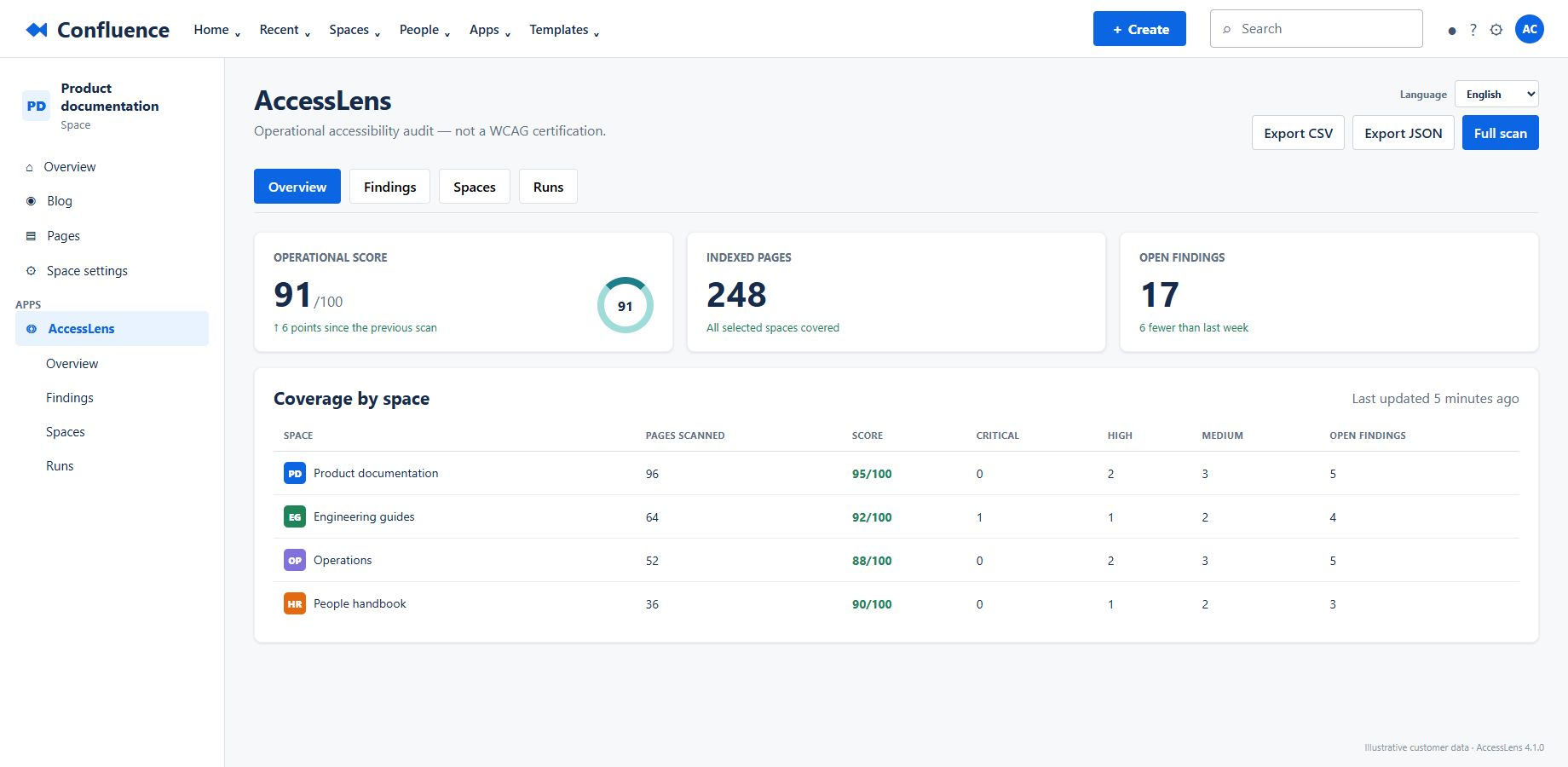This screenshot has height=767, width=1568.
Task: Click Export CSV
Action: point(1298,133)
